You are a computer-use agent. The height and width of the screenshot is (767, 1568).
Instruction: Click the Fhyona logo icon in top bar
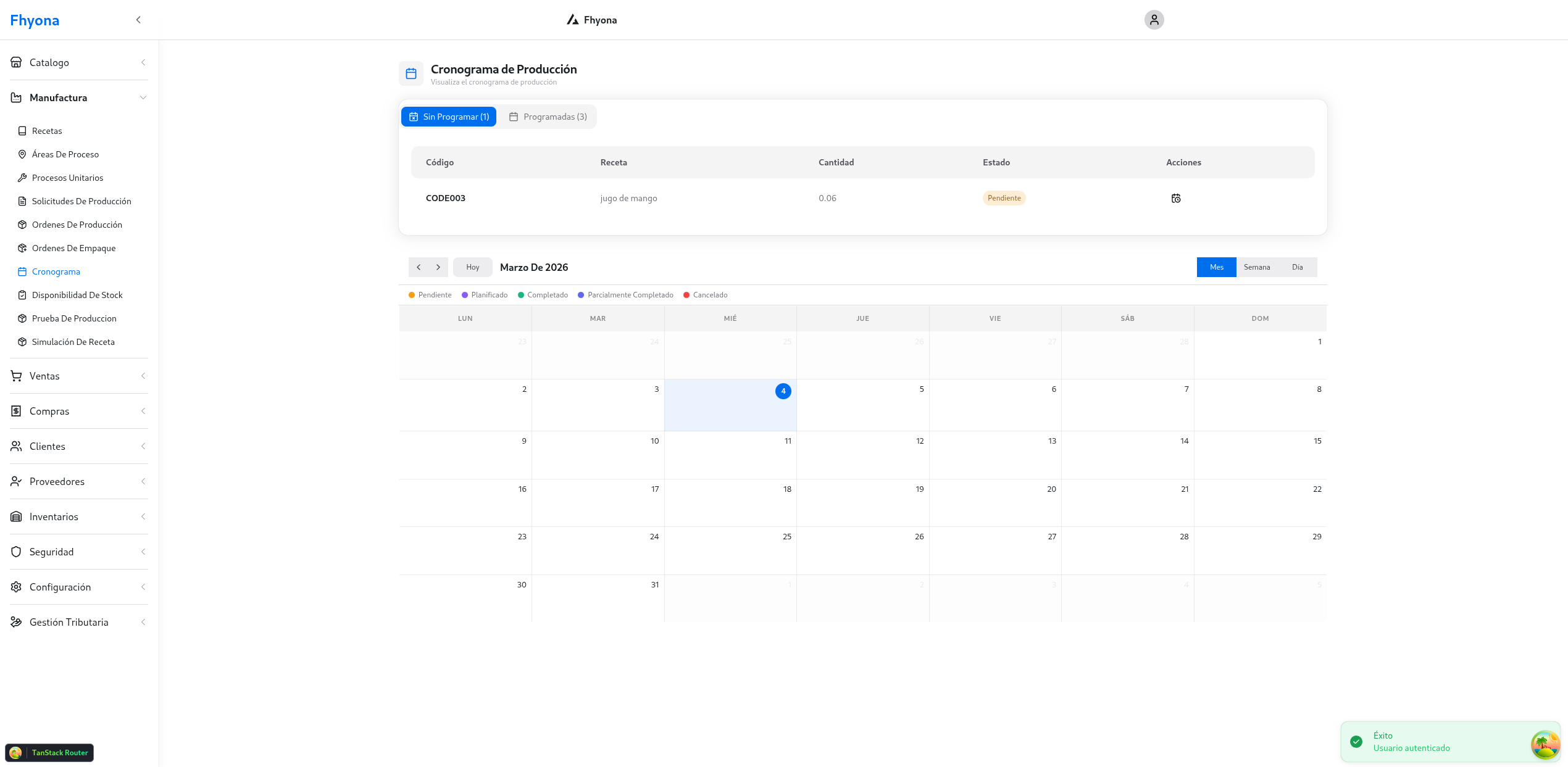[572, 19]
